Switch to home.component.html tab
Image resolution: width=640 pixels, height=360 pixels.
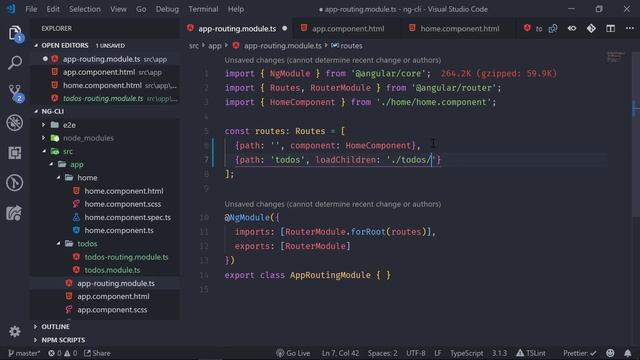[x=459, y=29]
